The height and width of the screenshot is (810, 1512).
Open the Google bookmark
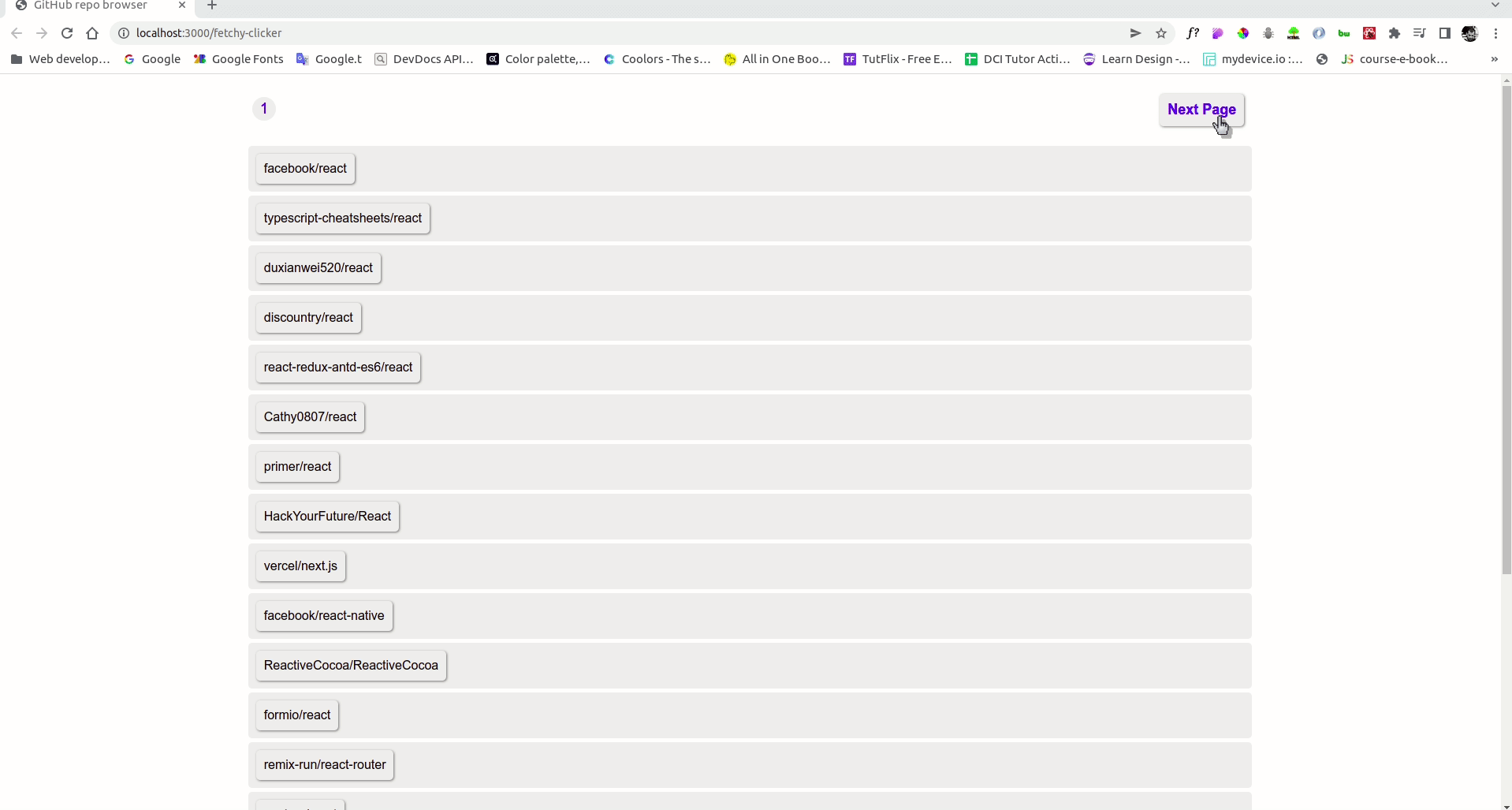(x=152, y=59)
